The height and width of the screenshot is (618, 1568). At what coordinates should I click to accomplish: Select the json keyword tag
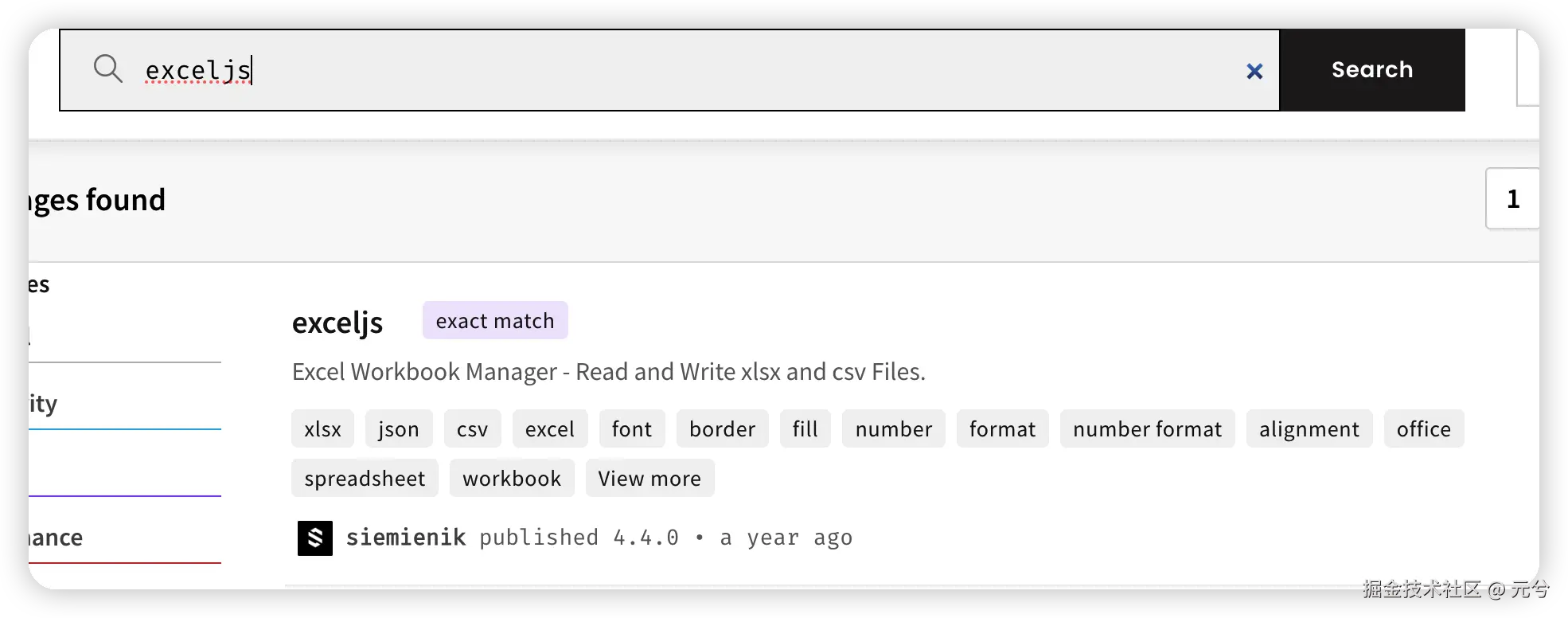tap(399, 429)
